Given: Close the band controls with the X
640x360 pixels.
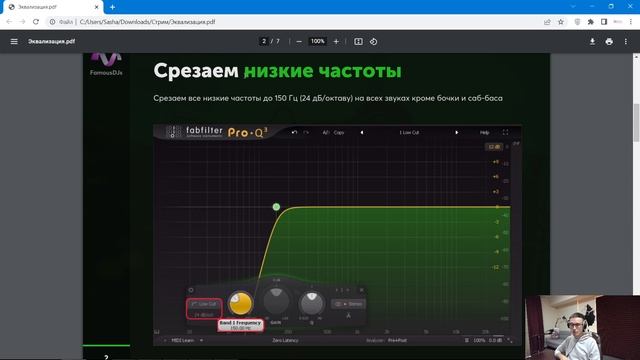Looking at the screenshot, I should [361, 290].
